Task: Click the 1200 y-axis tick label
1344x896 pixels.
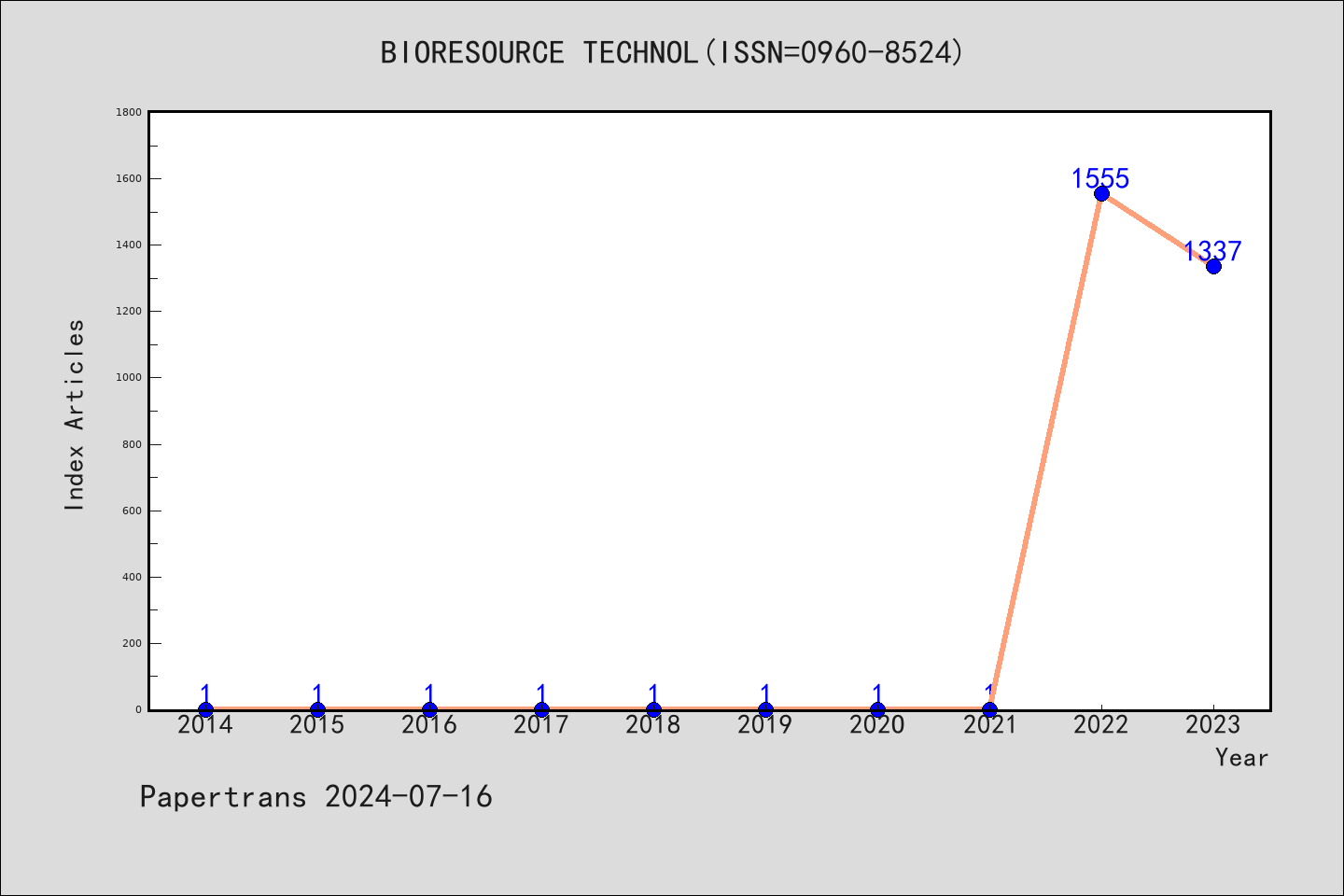Action: [x=129, y=311]
